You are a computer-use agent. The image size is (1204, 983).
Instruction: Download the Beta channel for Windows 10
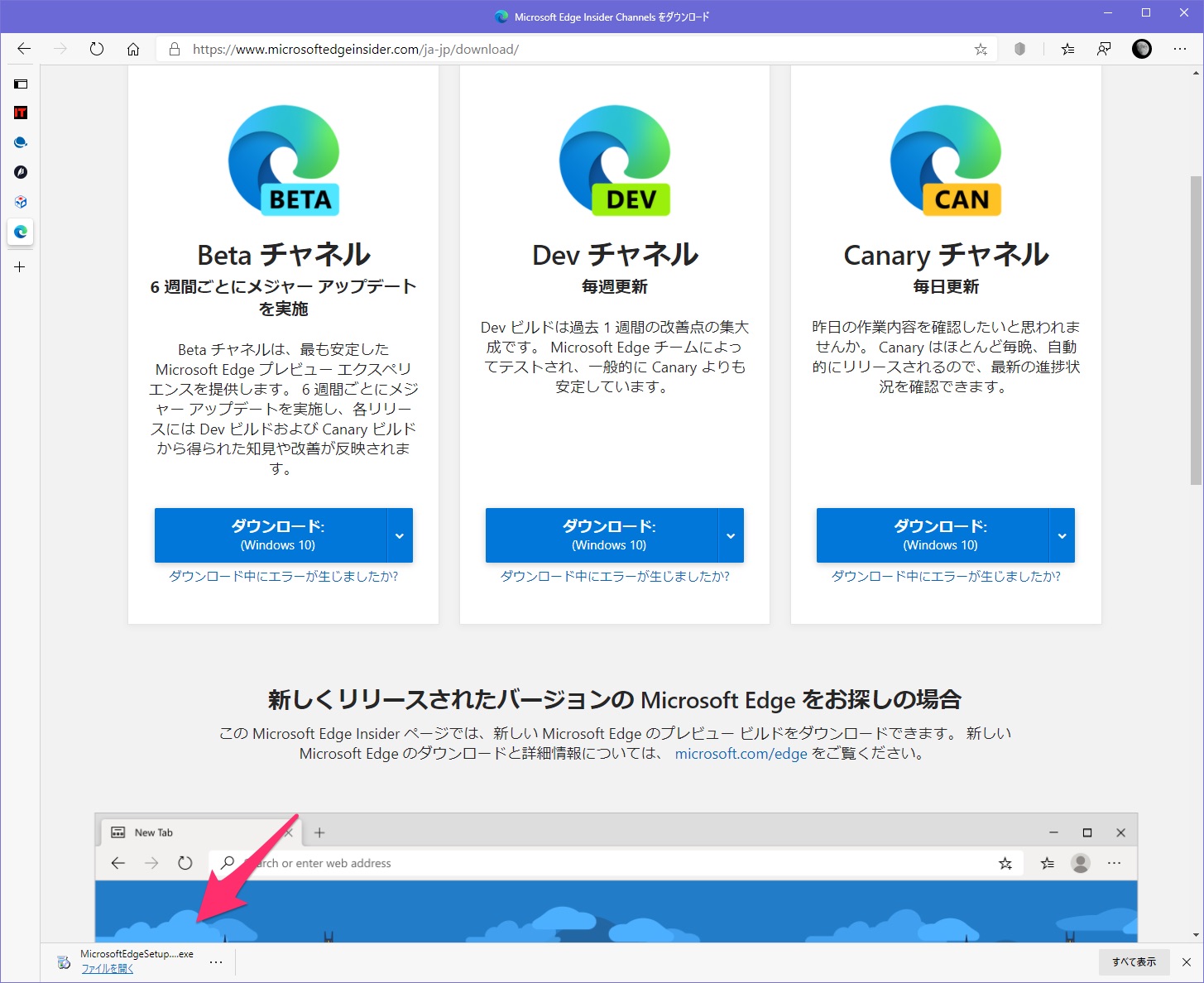(x=271, y=535)
